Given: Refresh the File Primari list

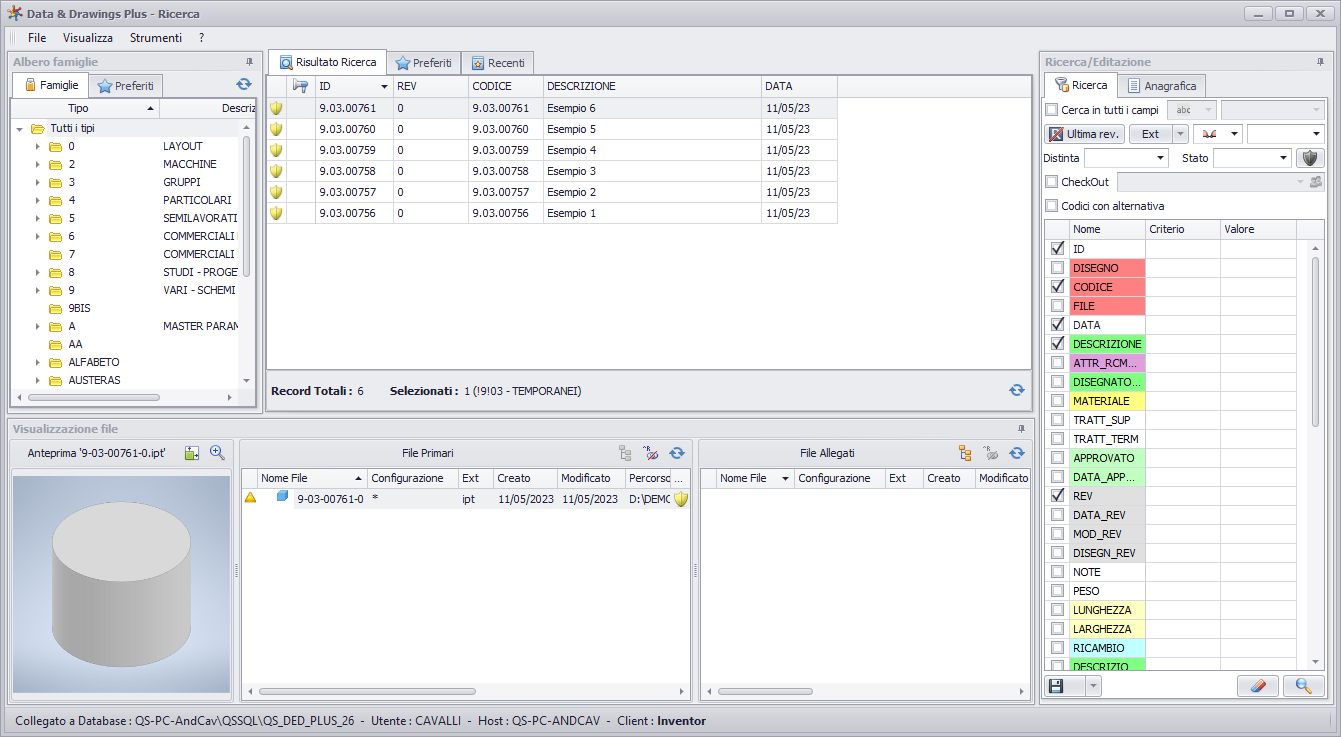Looking at the screenshot, I should (x=677, y=453).
